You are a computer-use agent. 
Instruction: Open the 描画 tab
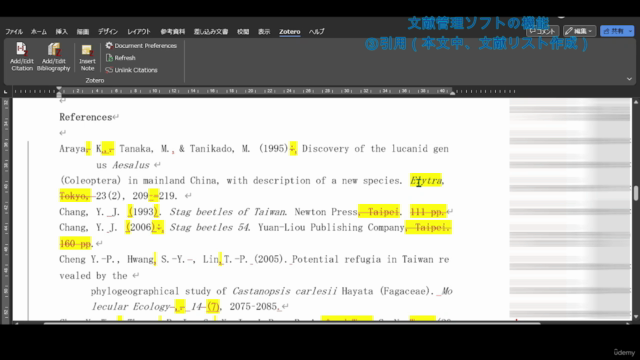[x=83, y=31]
